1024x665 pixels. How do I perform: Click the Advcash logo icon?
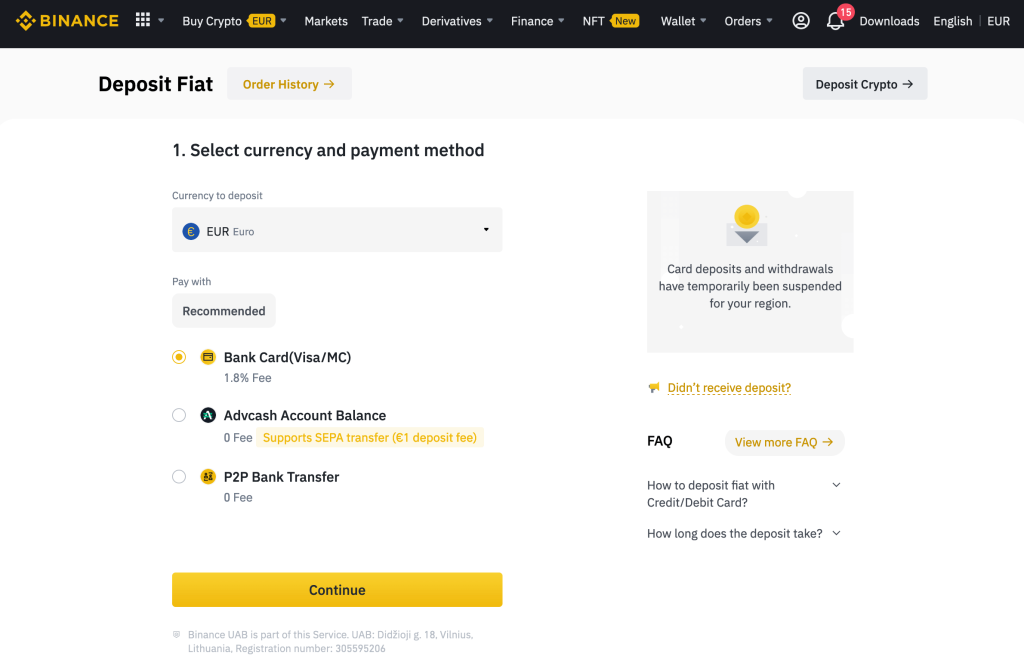point(208,415)
